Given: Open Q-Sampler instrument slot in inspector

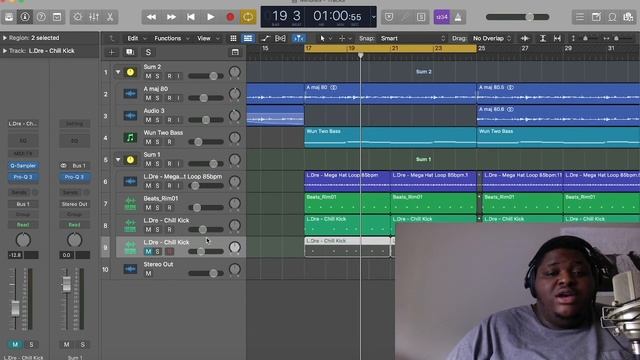Looking at the screenshot, I should click(x=23, y=166).
